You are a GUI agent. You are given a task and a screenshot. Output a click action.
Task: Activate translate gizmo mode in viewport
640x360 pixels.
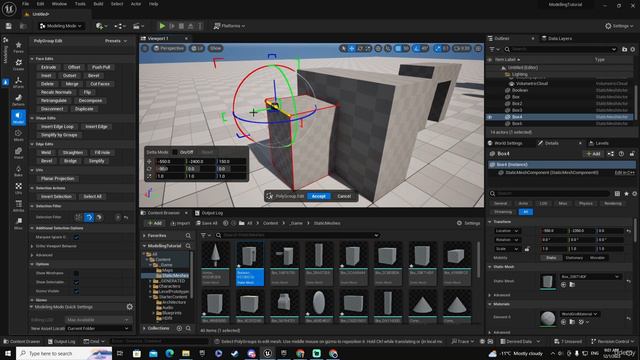351,49
